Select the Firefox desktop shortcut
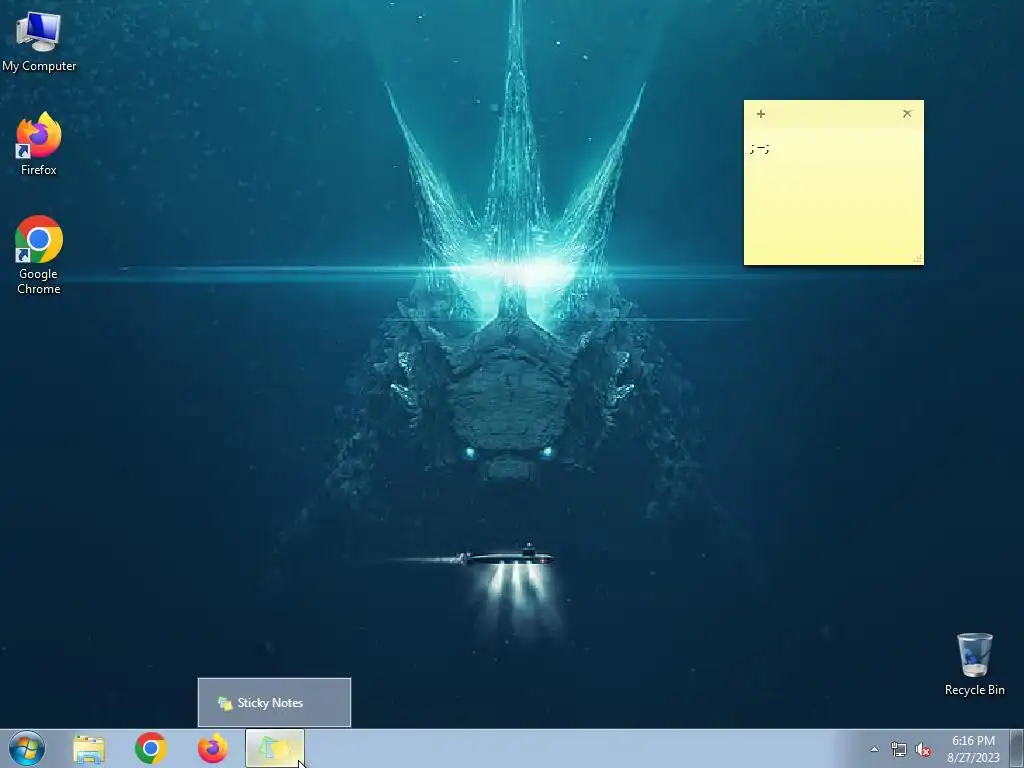Viewport: 1024px width, 768px height. pyautogui.click(x=39, y=144)
